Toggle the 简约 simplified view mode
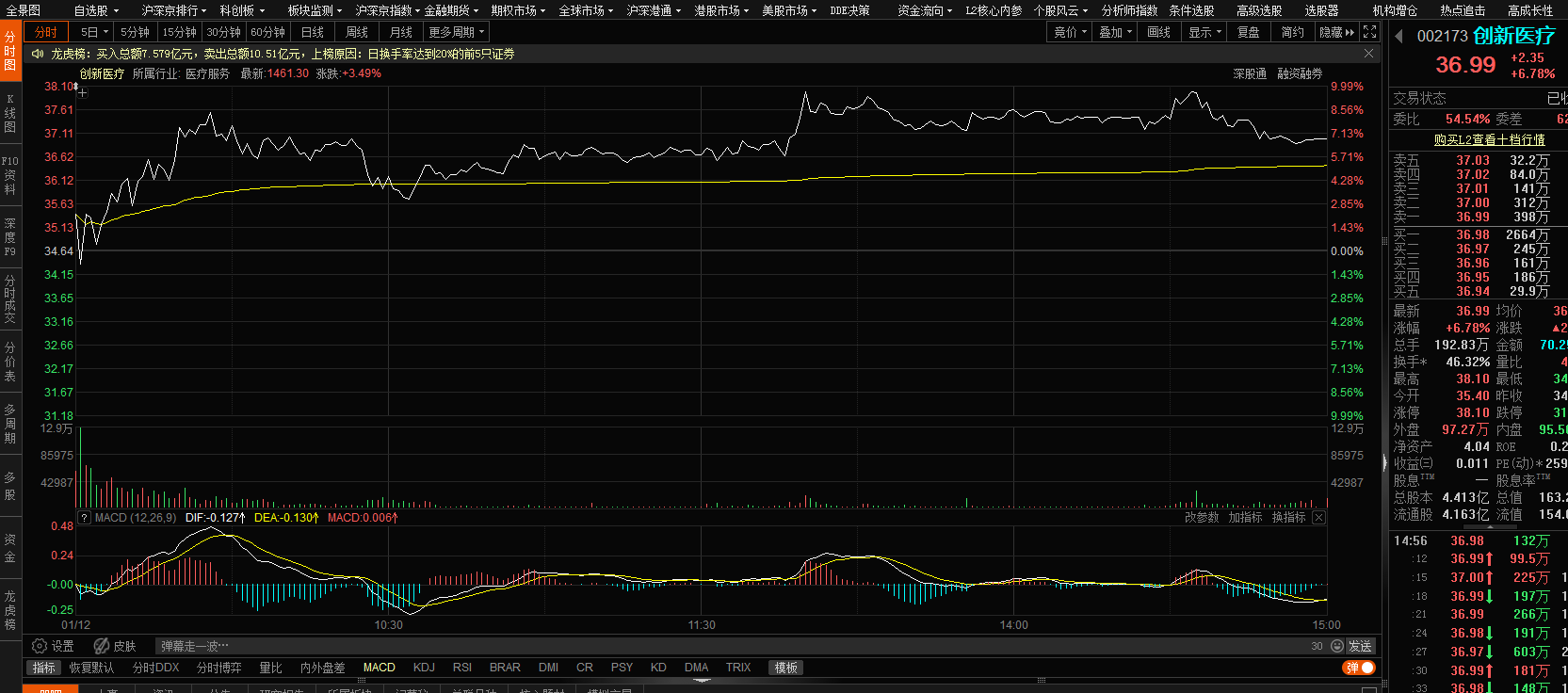Viewport: 1568px width, 693px height. (1292, 32)
